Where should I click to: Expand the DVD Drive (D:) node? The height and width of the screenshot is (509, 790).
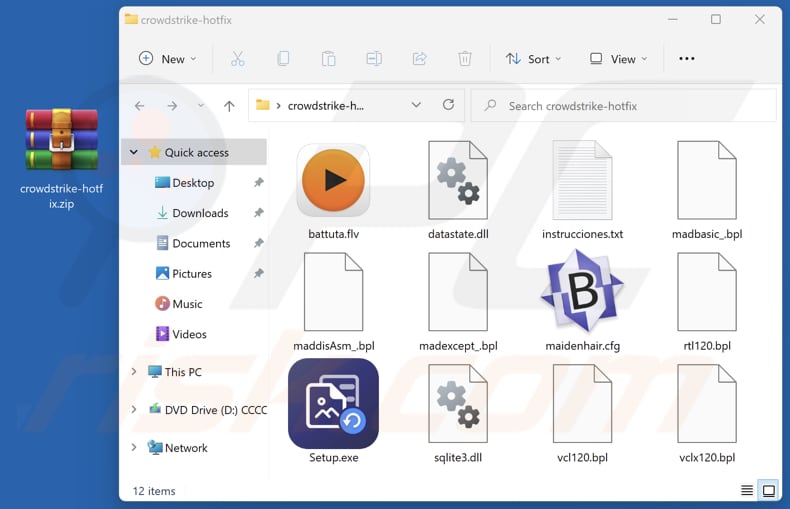pyautogui.click(x=134, y=409)
